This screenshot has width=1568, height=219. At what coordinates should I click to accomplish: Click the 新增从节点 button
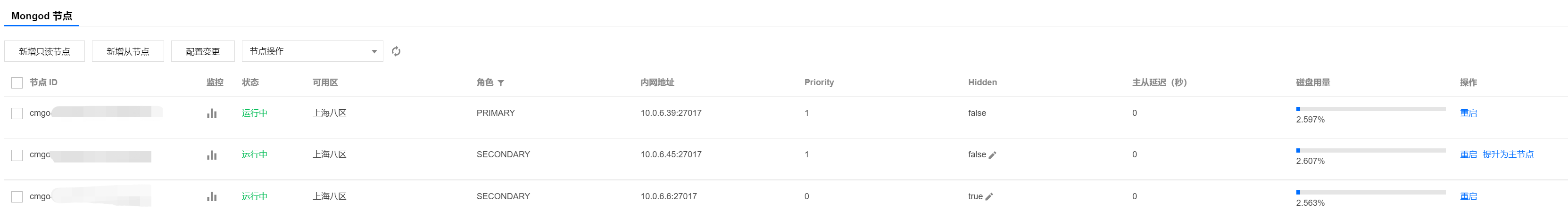pyautogui.click(x=128, y=52)
